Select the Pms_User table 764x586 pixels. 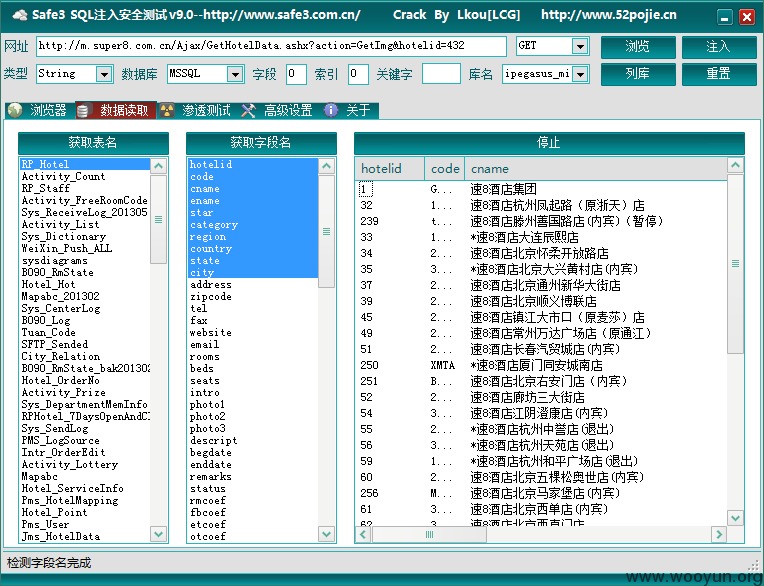[85, 524]
